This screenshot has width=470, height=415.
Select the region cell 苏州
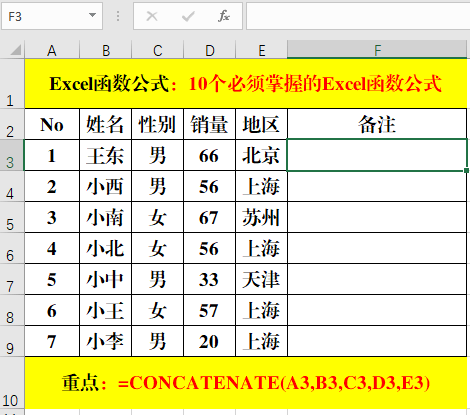coord(262,217)
